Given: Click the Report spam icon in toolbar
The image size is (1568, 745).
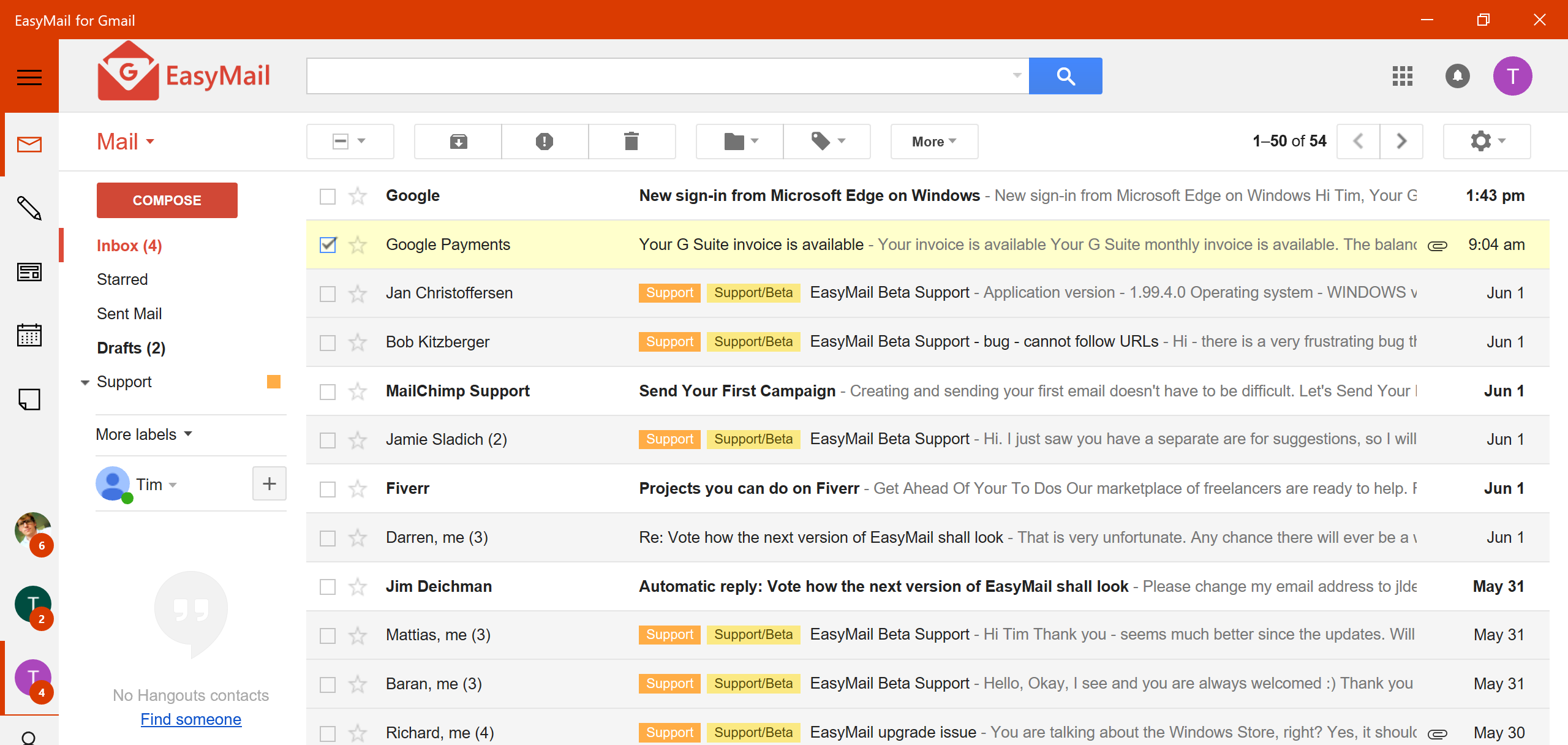Looking at the screenshot, I should [546, 141].
